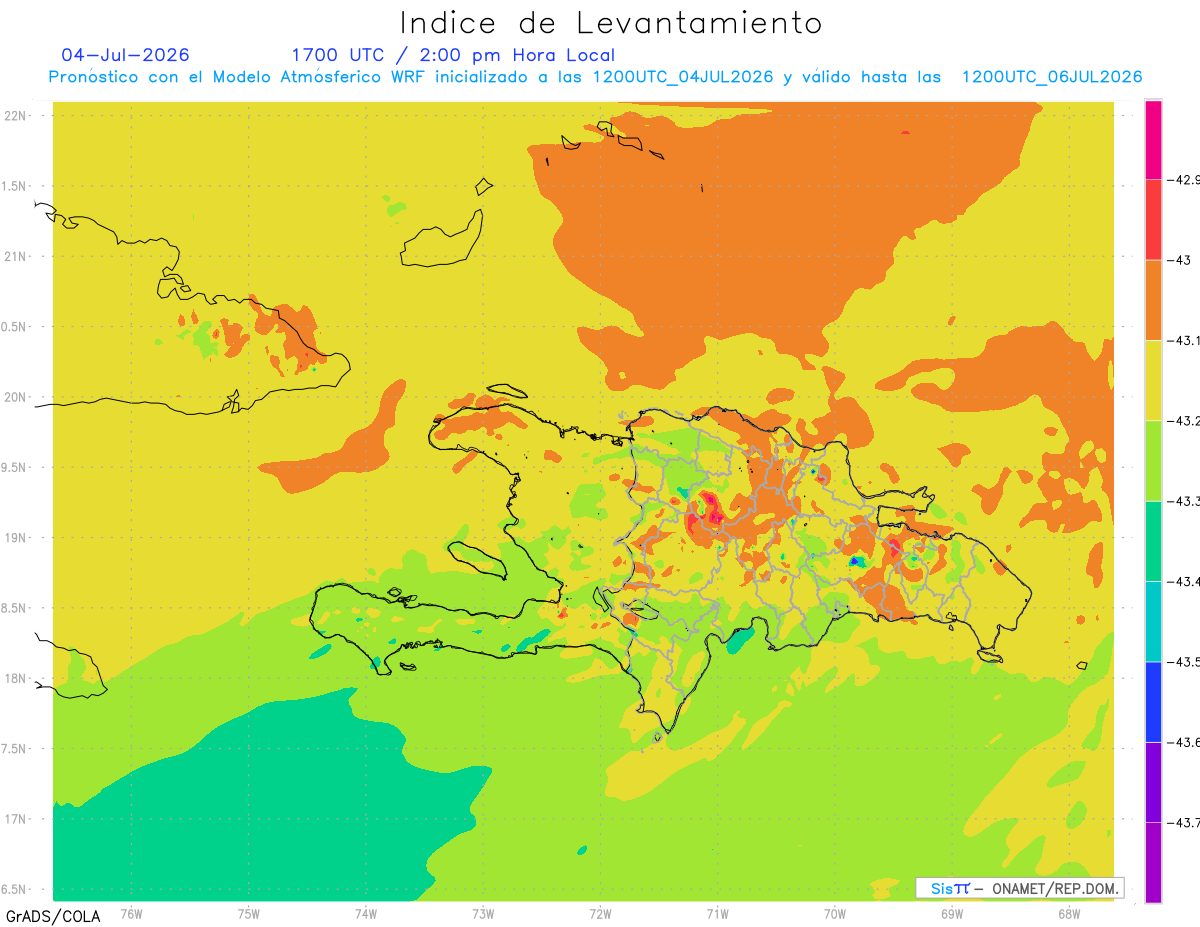Click the "-43.7" color bar value
Screen dimensions: 1200x927
(1184, 822)
